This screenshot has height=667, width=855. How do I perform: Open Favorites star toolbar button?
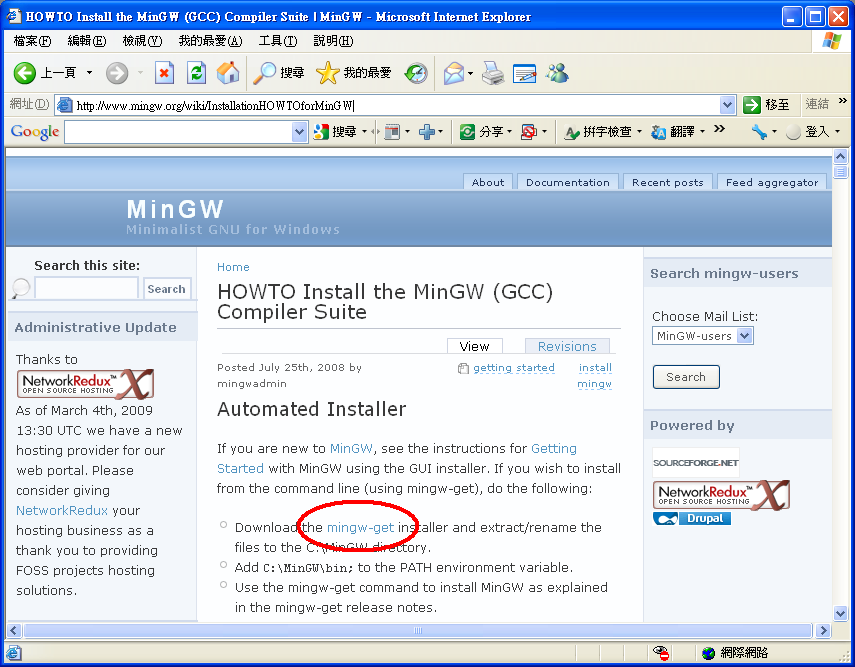coord(353,73)
